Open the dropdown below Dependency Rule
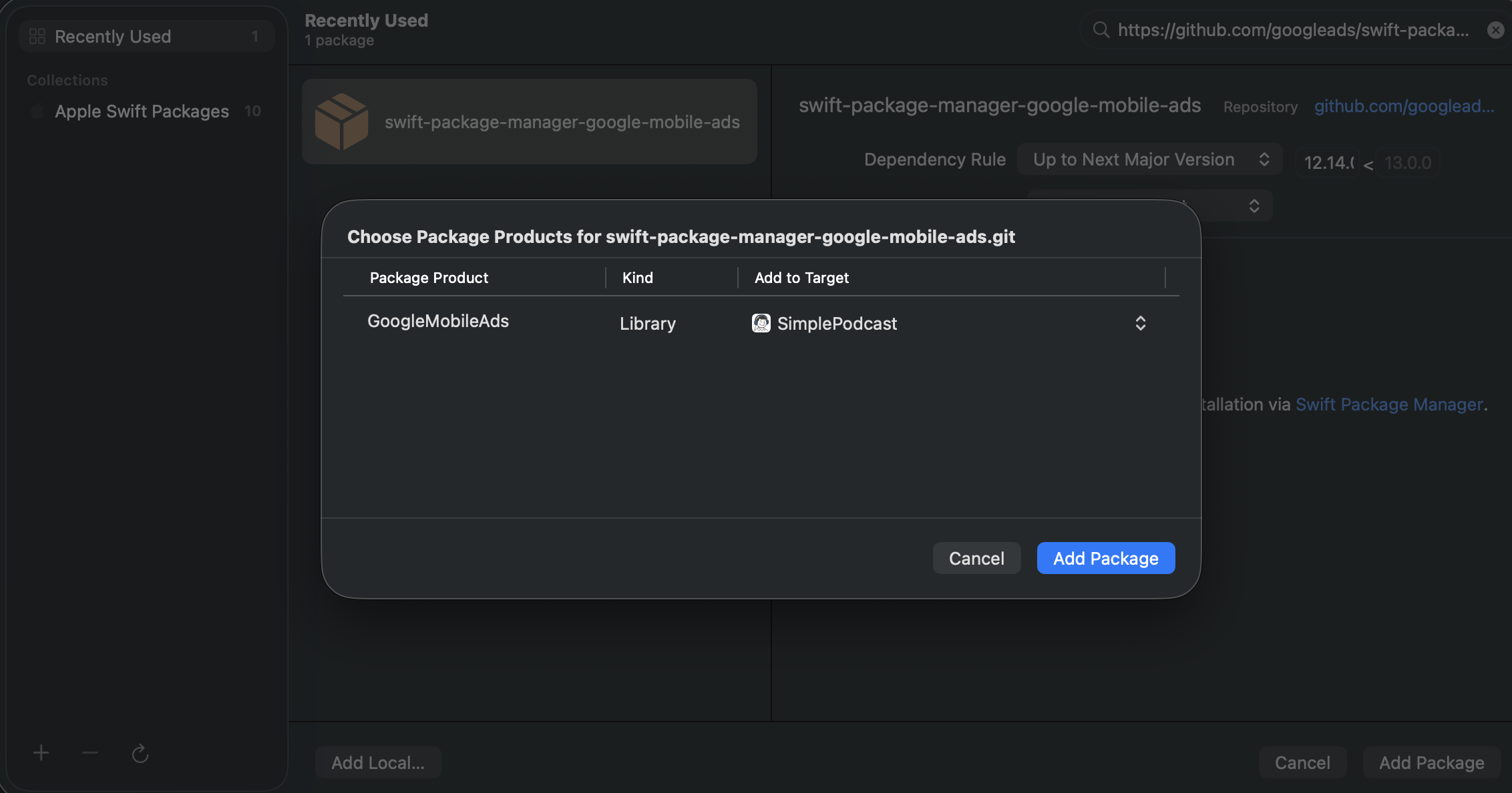The height and width of the screenshot is (793, 1512). point(1254,206)
